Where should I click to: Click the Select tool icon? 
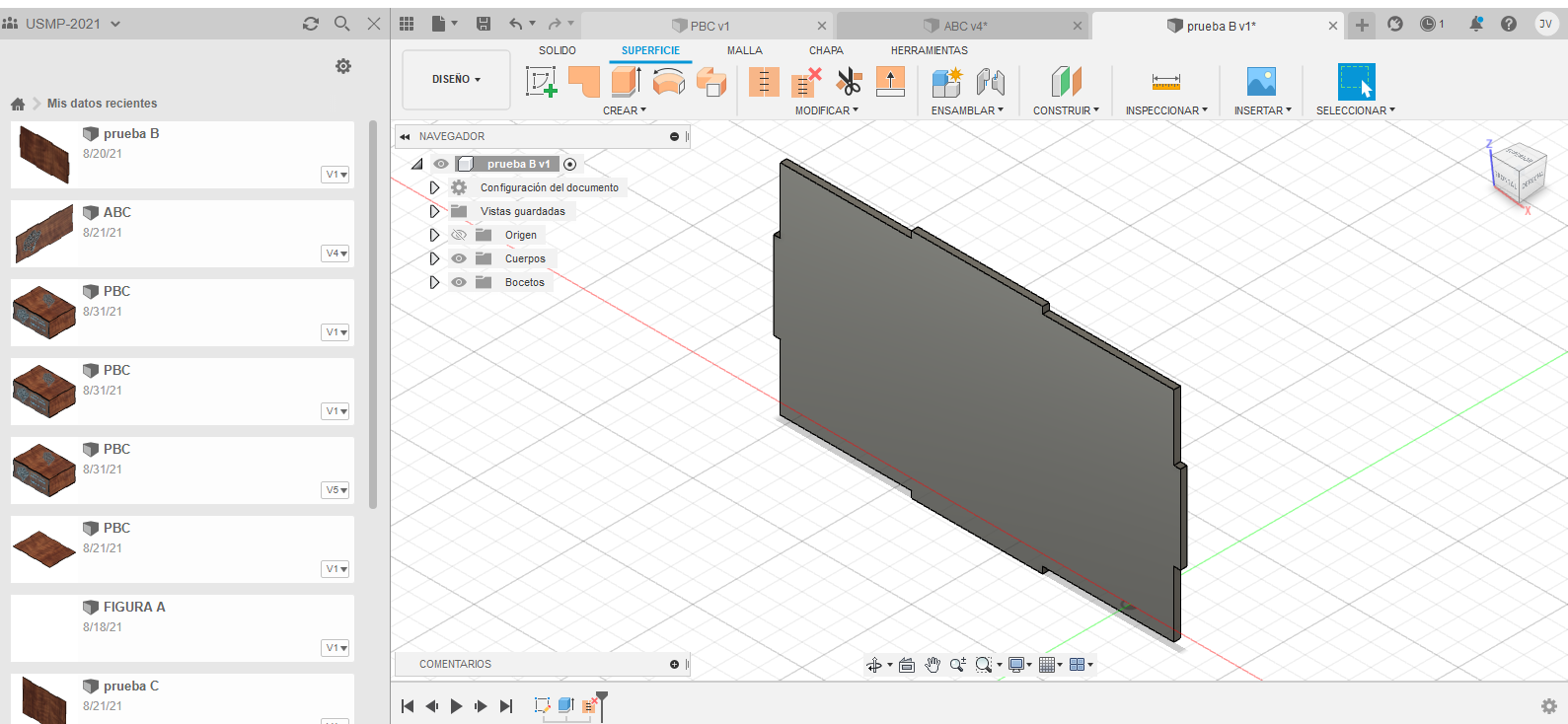click(1356, 81)
